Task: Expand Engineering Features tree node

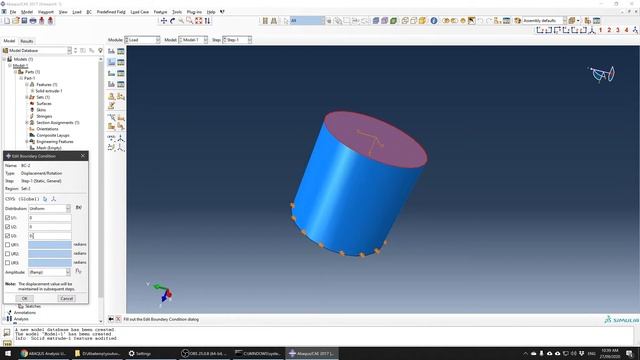Action: [x=27, y=141]
